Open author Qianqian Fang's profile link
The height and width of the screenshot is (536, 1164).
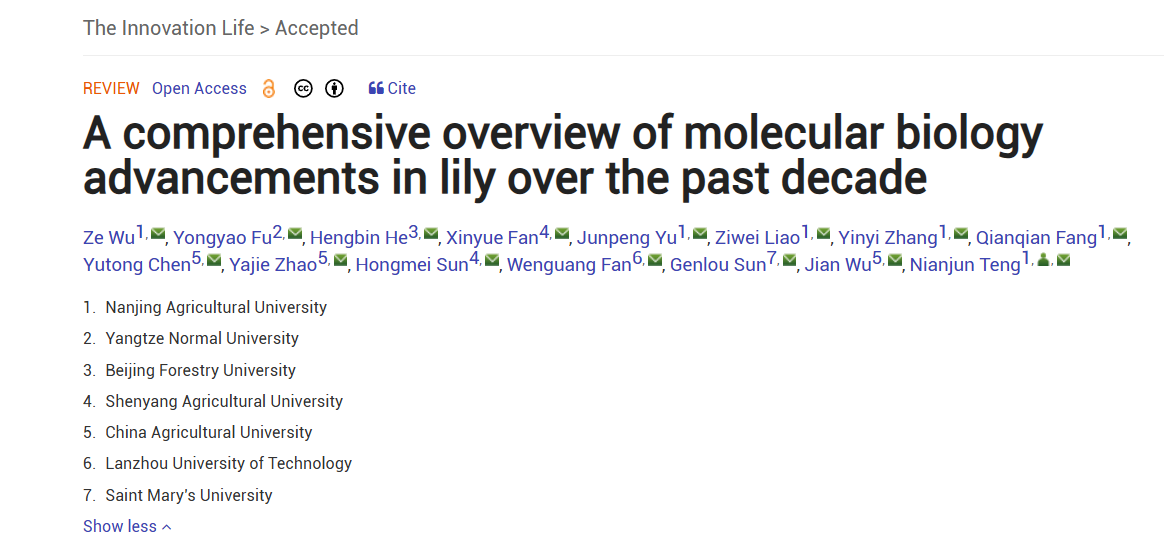coord(1036,238)
